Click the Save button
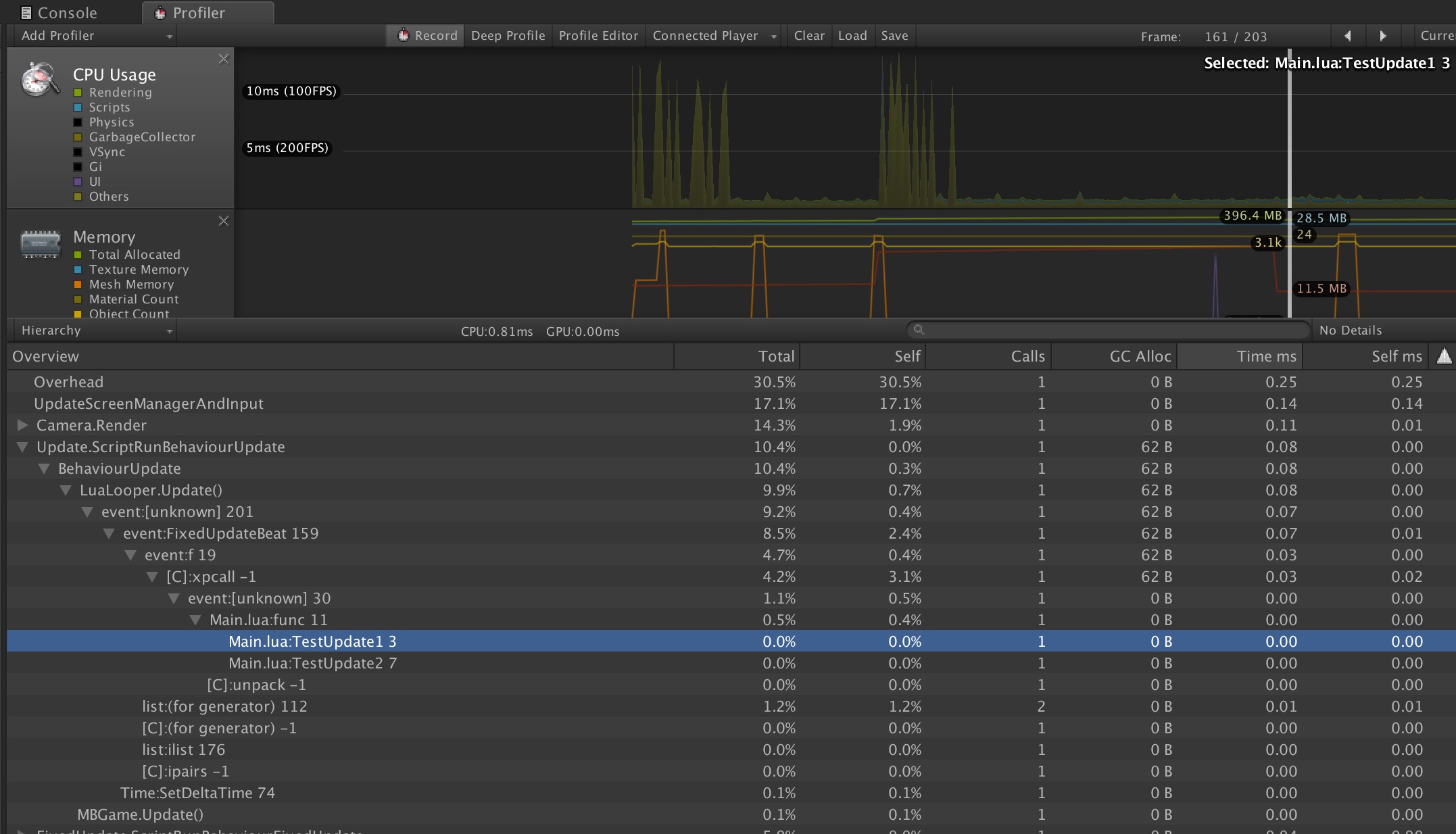Image resolution: width=1456 pixels, height=834 pixels. pyautogui.click(x=894, y=36)
